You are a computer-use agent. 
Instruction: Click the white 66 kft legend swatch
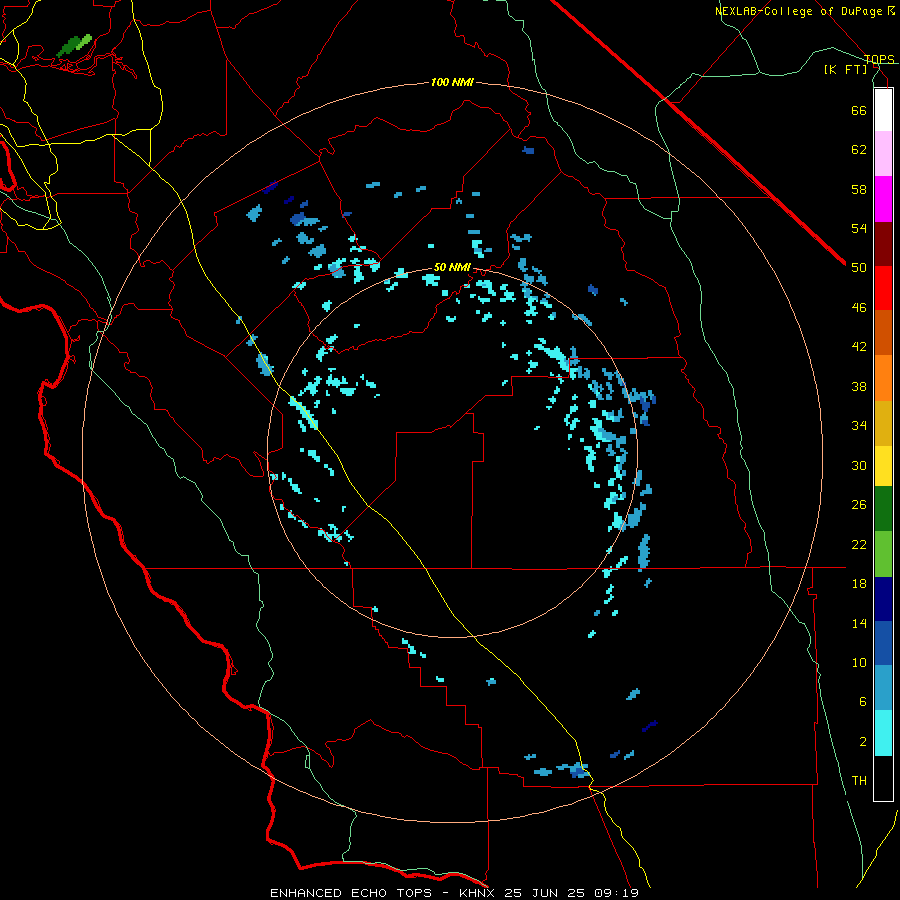[883, 110]
